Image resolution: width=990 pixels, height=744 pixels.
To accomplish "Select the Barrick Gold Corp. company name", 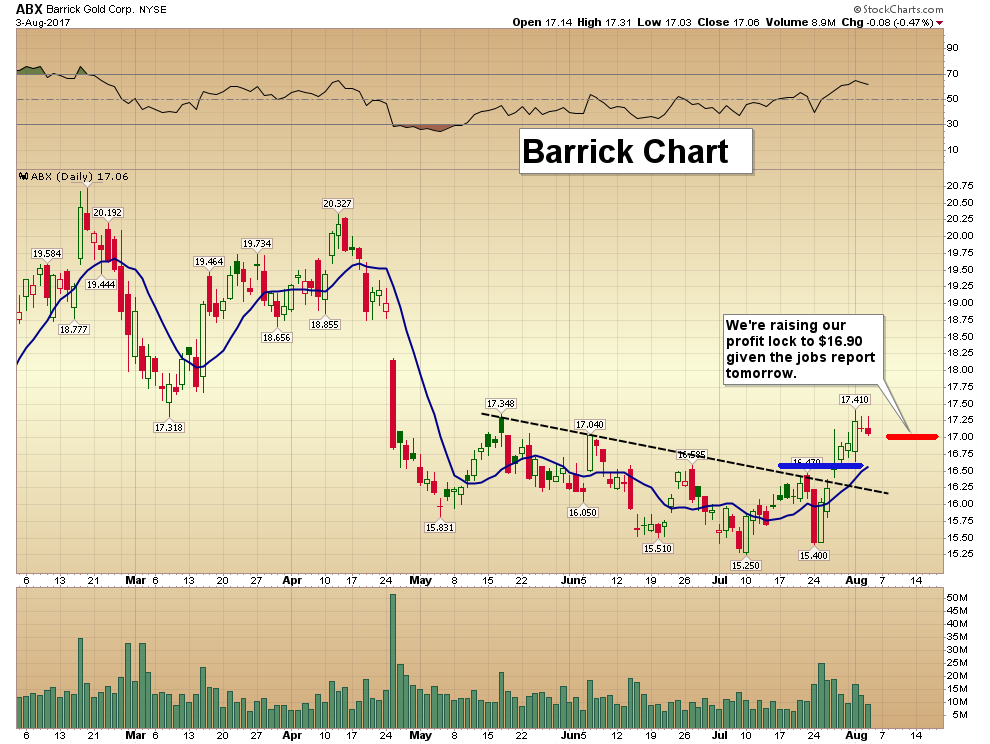I will coord(90,9).
